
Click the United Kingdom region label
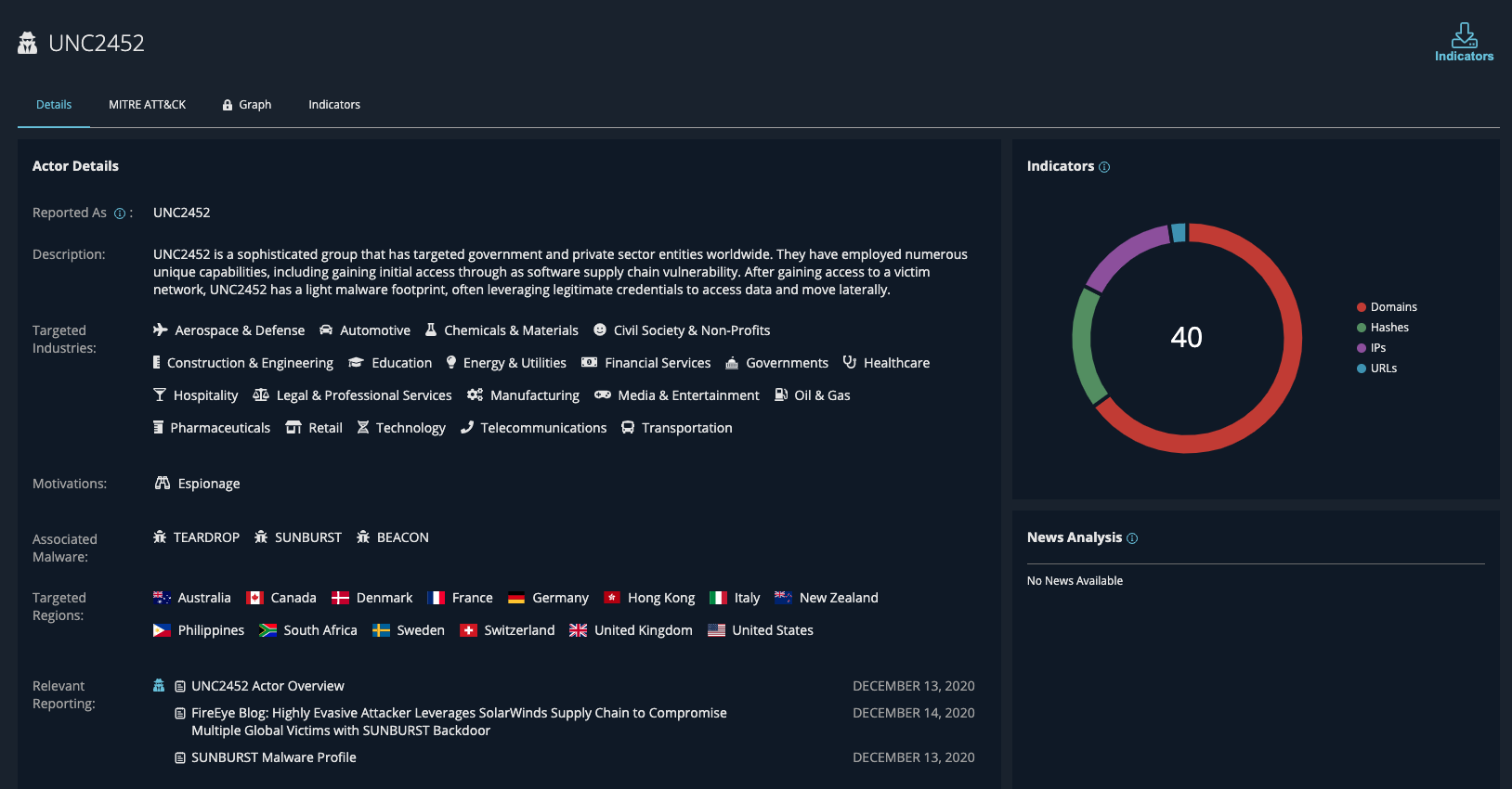(644, 630)
